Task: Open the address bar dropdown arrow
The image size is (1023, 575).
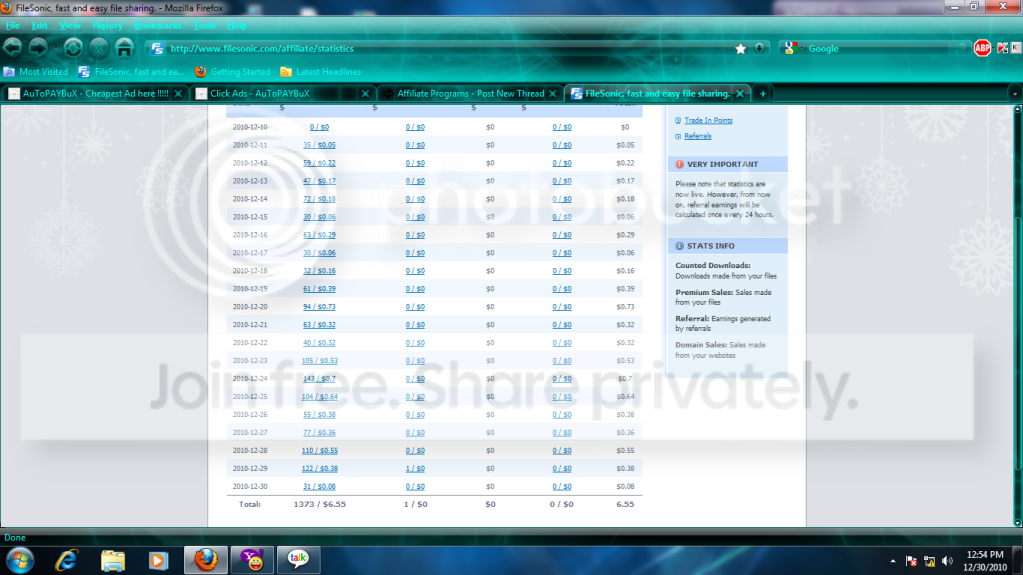Action: click(759, 48)
